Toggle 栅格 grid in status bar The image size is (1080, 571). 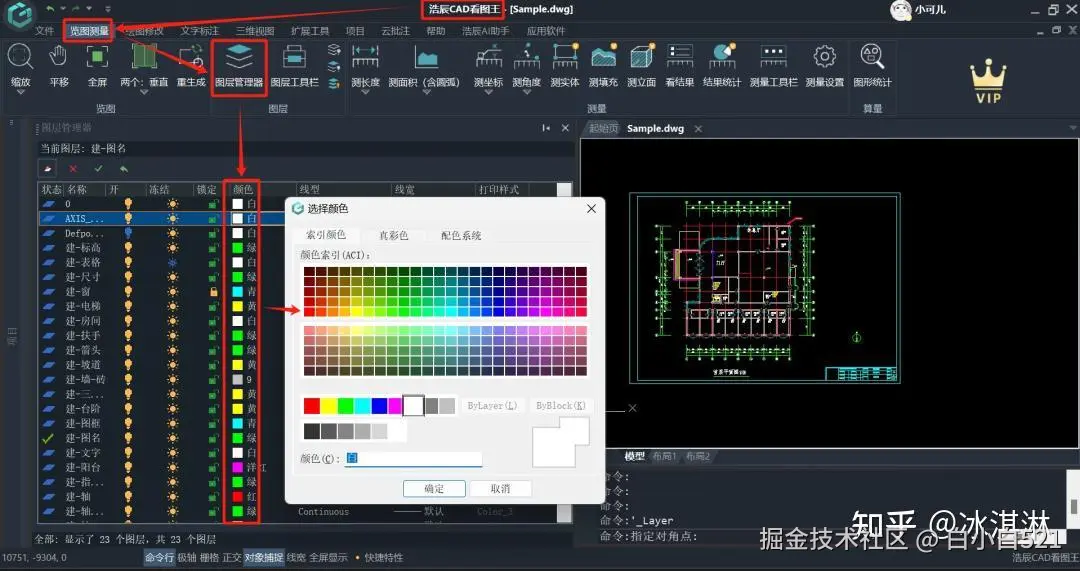[209, 557]
